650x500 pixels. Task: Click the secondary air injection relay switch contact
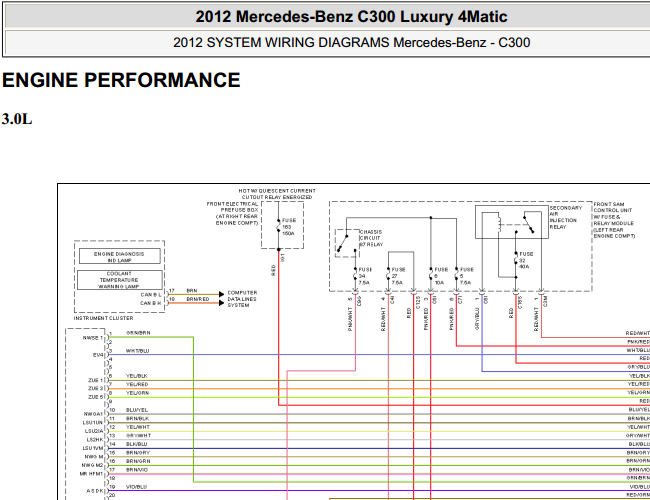[528, 224]
